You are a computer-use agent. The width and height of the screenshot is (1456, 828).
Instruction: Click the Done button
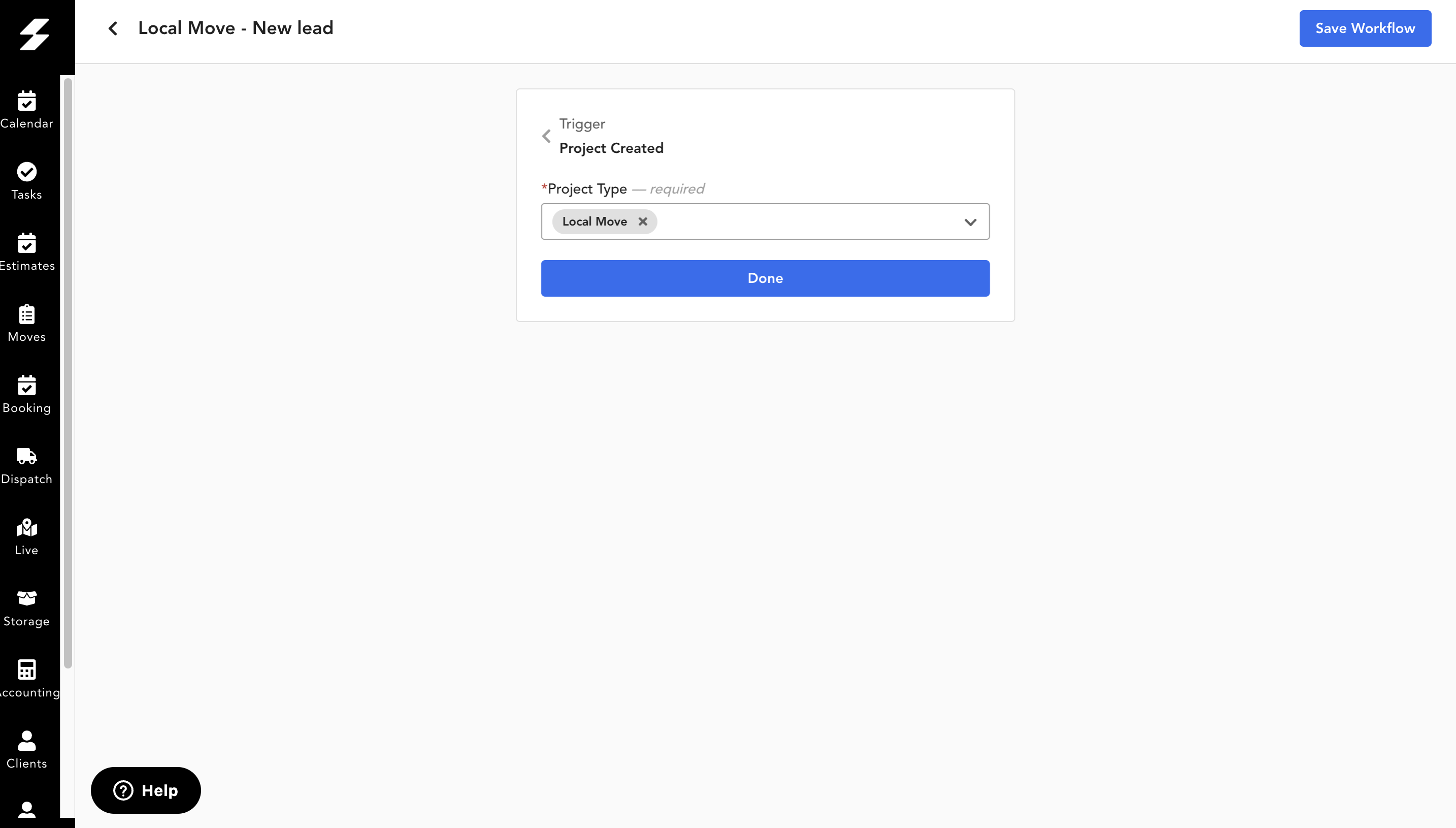tap(765, 278)
